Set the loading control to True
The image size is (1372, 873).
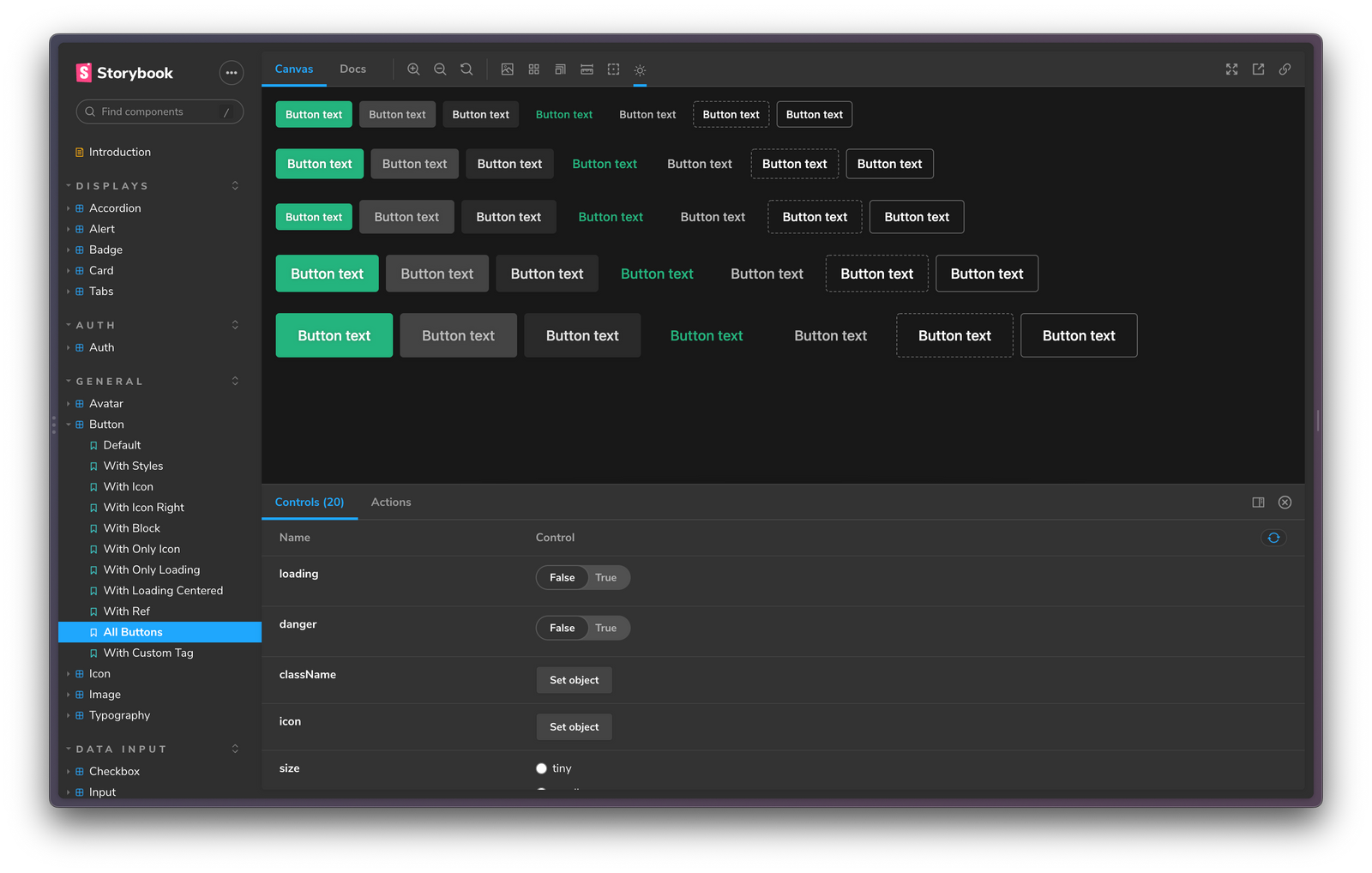(x=606, y=577)
